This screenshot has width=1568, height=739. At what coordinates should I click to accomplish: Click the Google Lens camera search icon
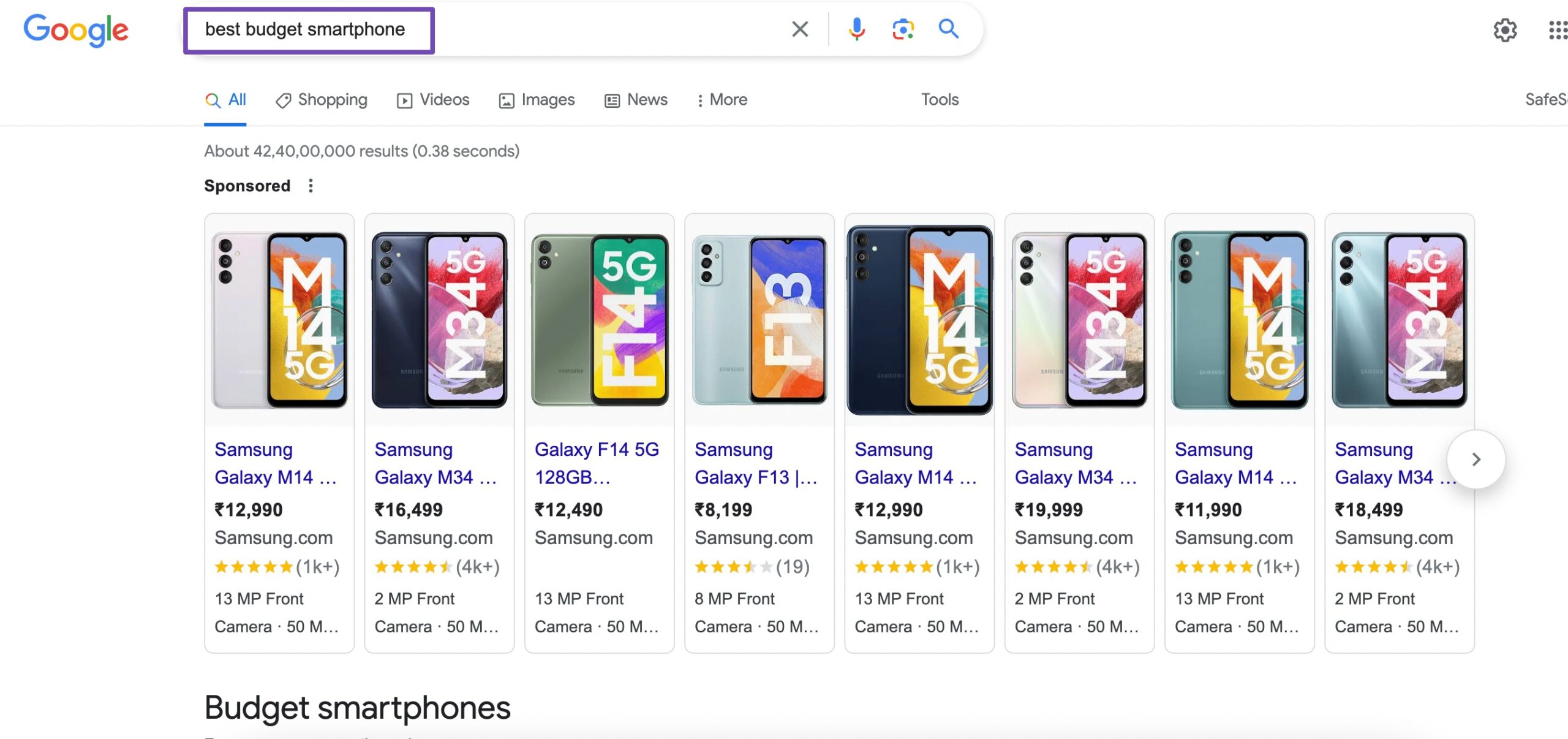click(x=902, y=28)
